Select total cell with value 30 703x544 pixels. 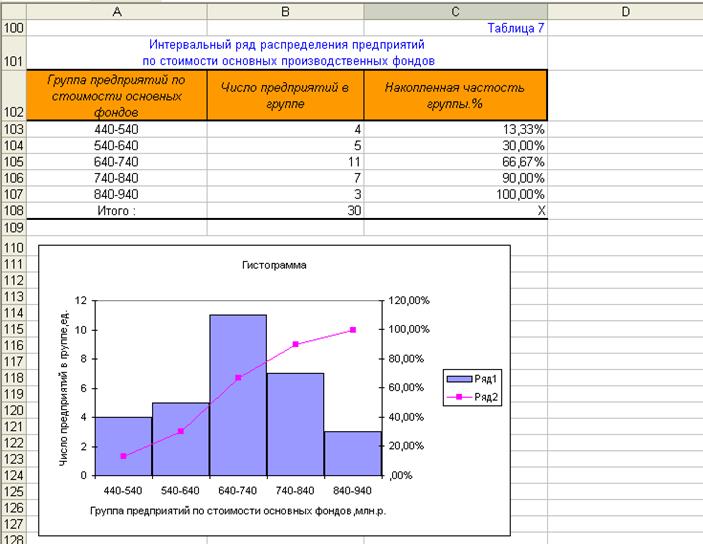click(x=285, y=211)
